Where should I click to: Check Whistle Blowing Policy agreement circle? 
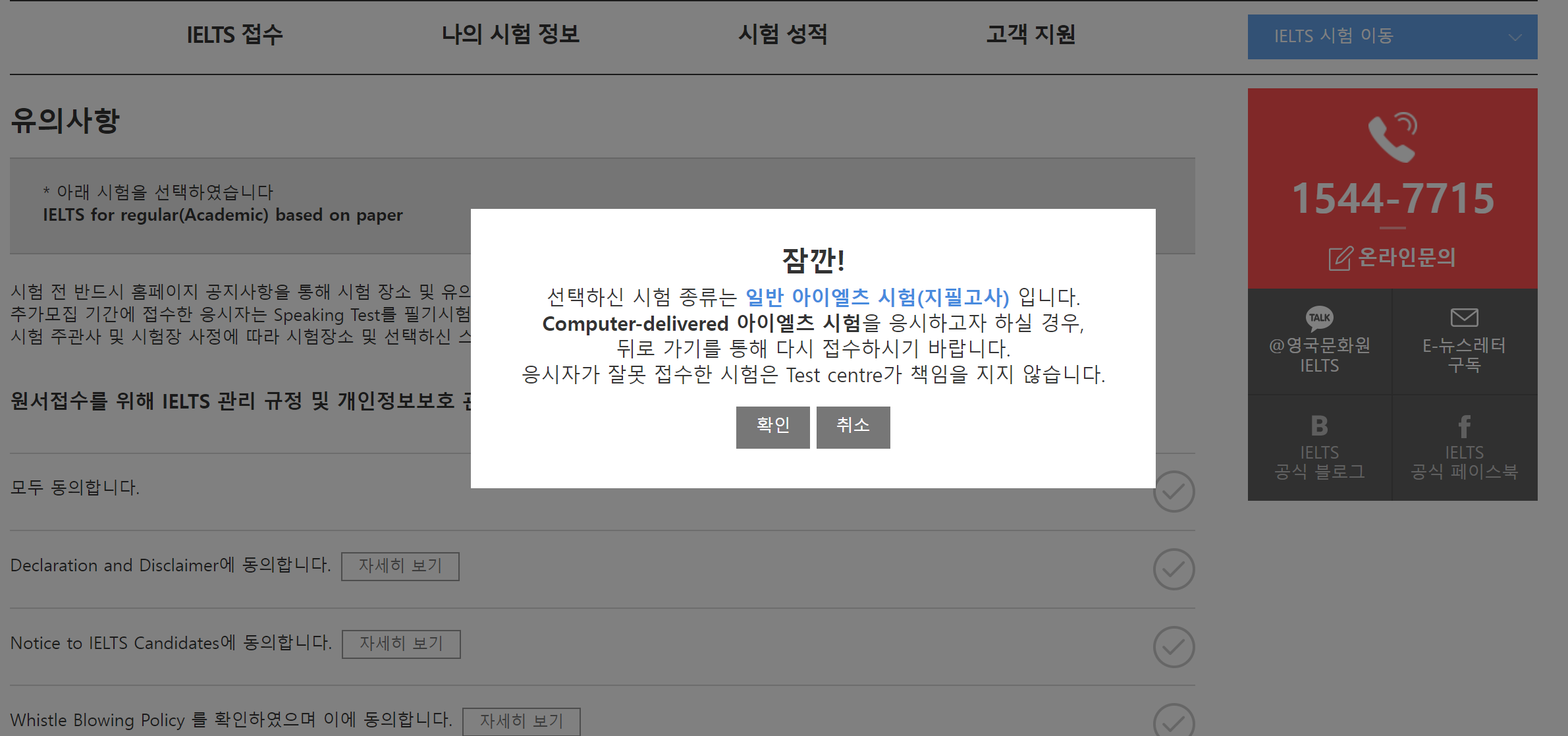tap(1174, 722)
